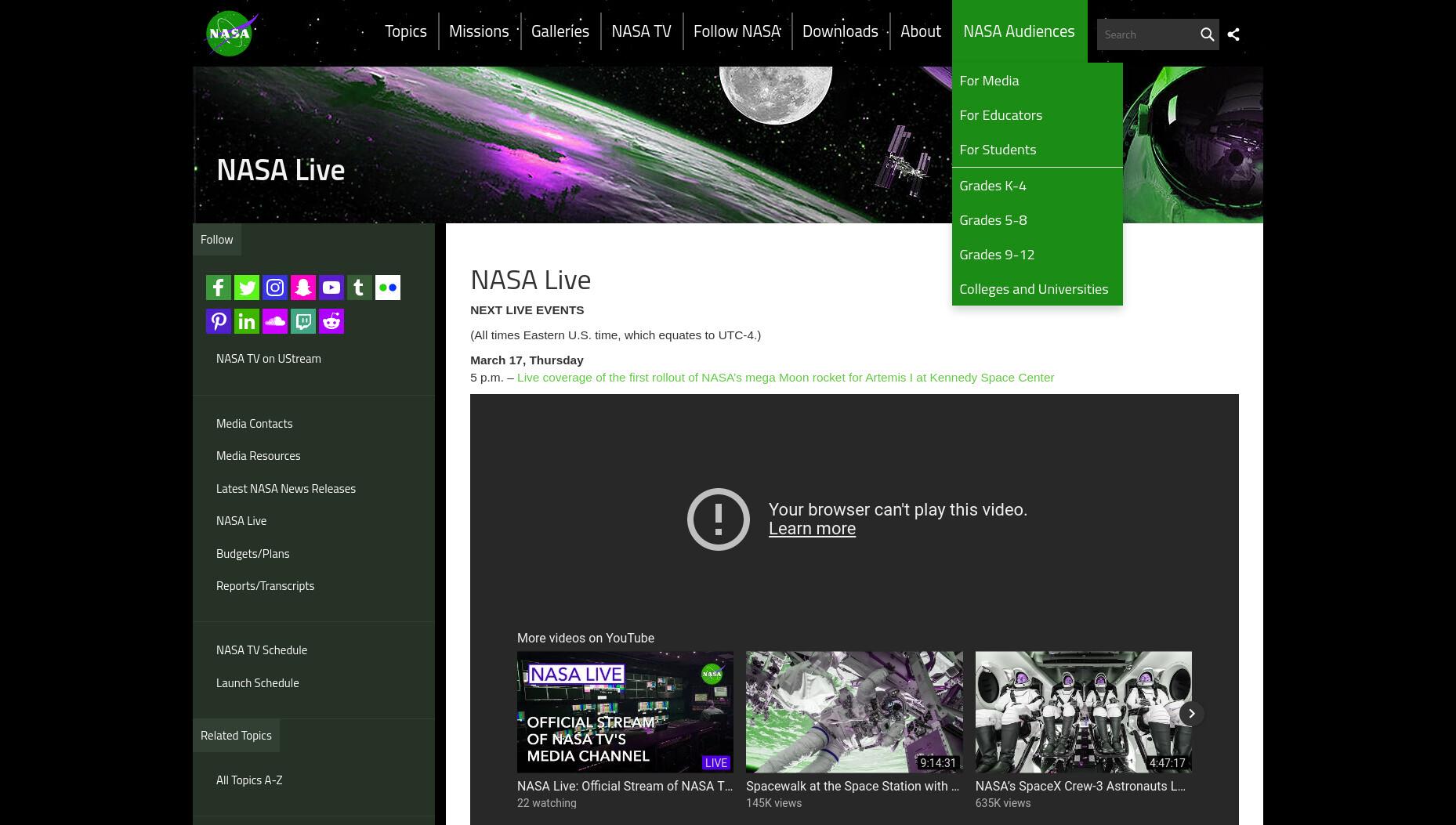The width and height of the screenshot is (1456, 825).
Task: Open Spacewalk at Space Station thumbnail
Action: (x=854, y=712)
